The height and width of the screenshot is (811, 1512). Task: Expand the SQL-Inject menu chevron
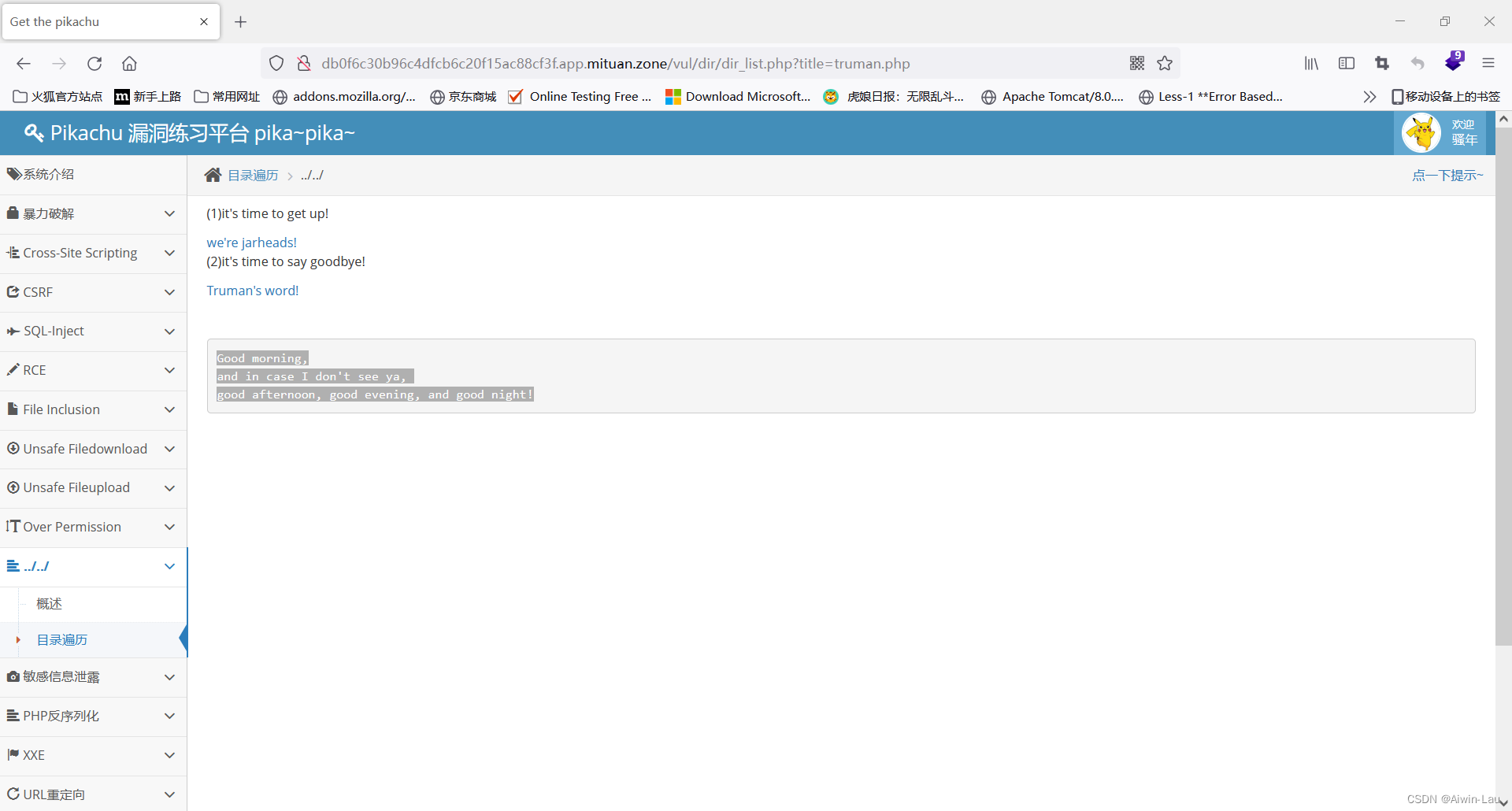coord(169,331)
